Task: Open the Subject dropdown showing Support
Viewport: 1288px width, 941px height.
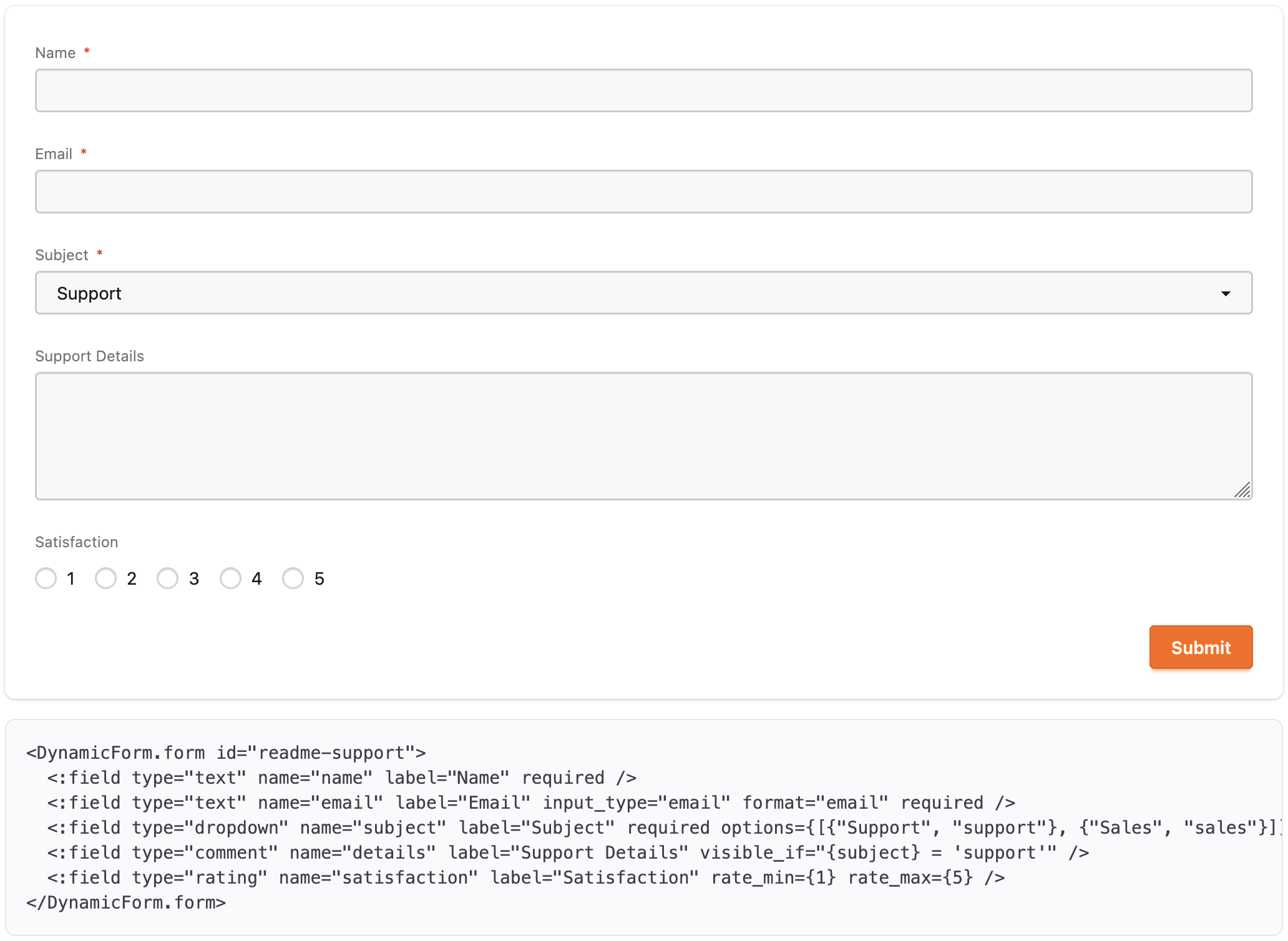Action: click(643, 293)
